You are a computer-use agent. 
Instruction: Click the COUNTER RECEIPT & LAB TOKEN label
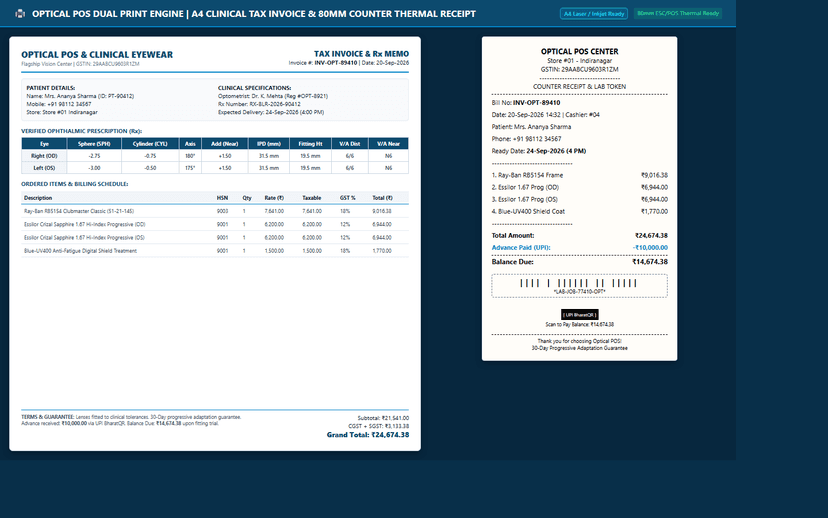(x=579, y=87)
